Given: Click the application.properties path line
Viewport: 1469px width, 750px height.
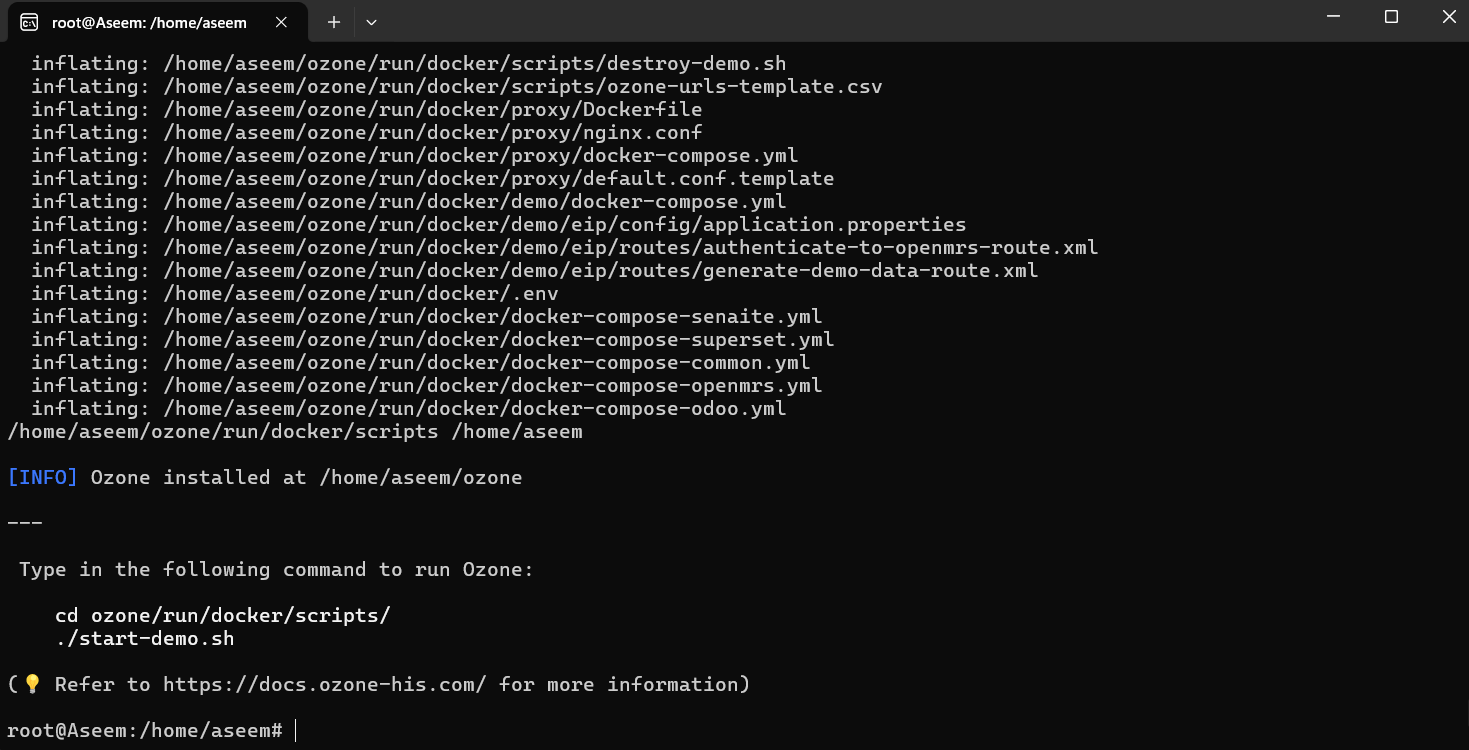Looking at the screenshot, I should 499,225.
